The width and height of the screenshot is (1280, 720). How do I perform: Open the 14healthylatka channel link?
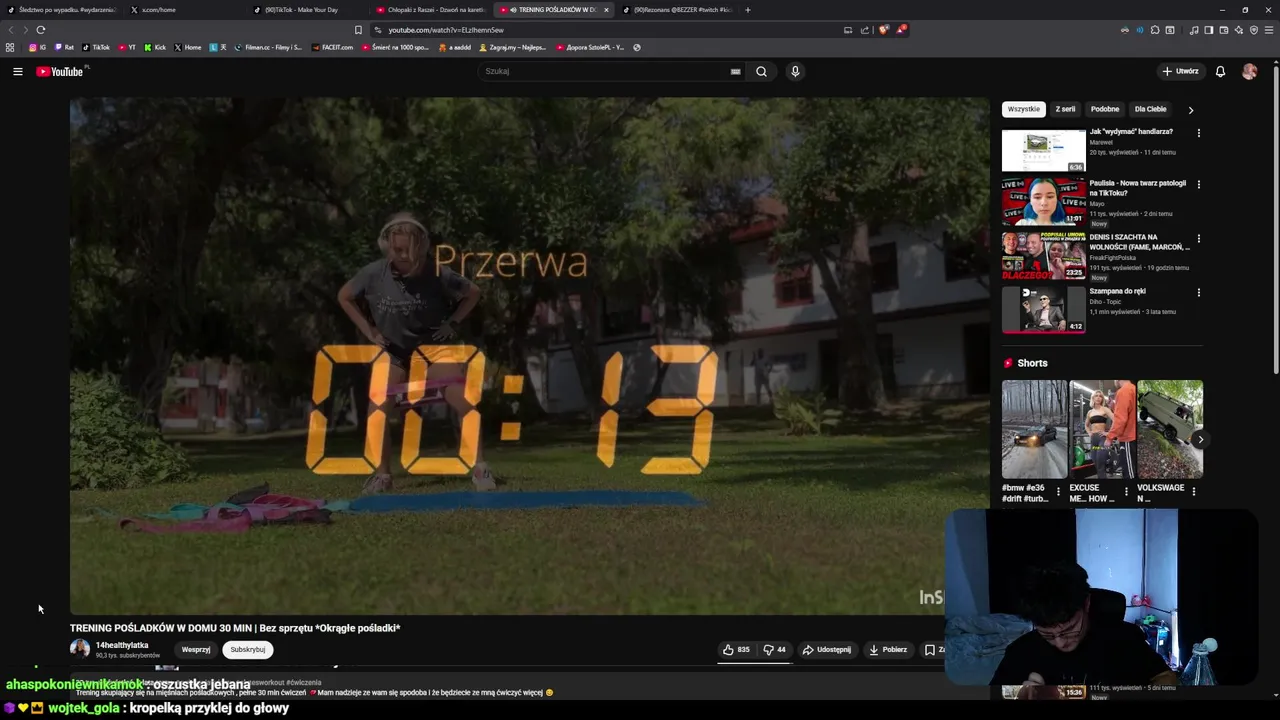[122, 645]
